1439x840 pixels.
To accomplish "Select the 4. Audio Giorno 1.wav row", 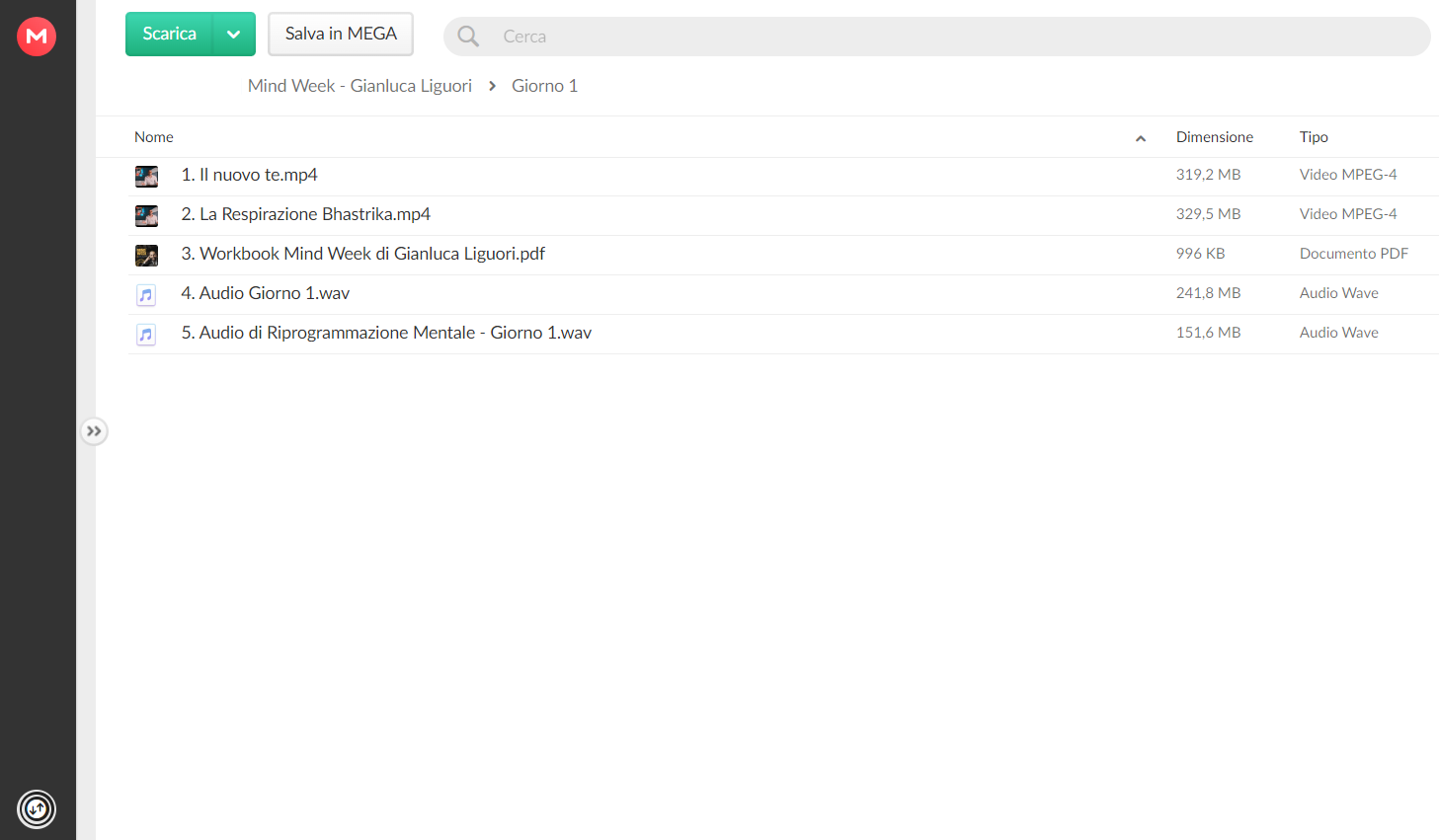I will [782, 294].
